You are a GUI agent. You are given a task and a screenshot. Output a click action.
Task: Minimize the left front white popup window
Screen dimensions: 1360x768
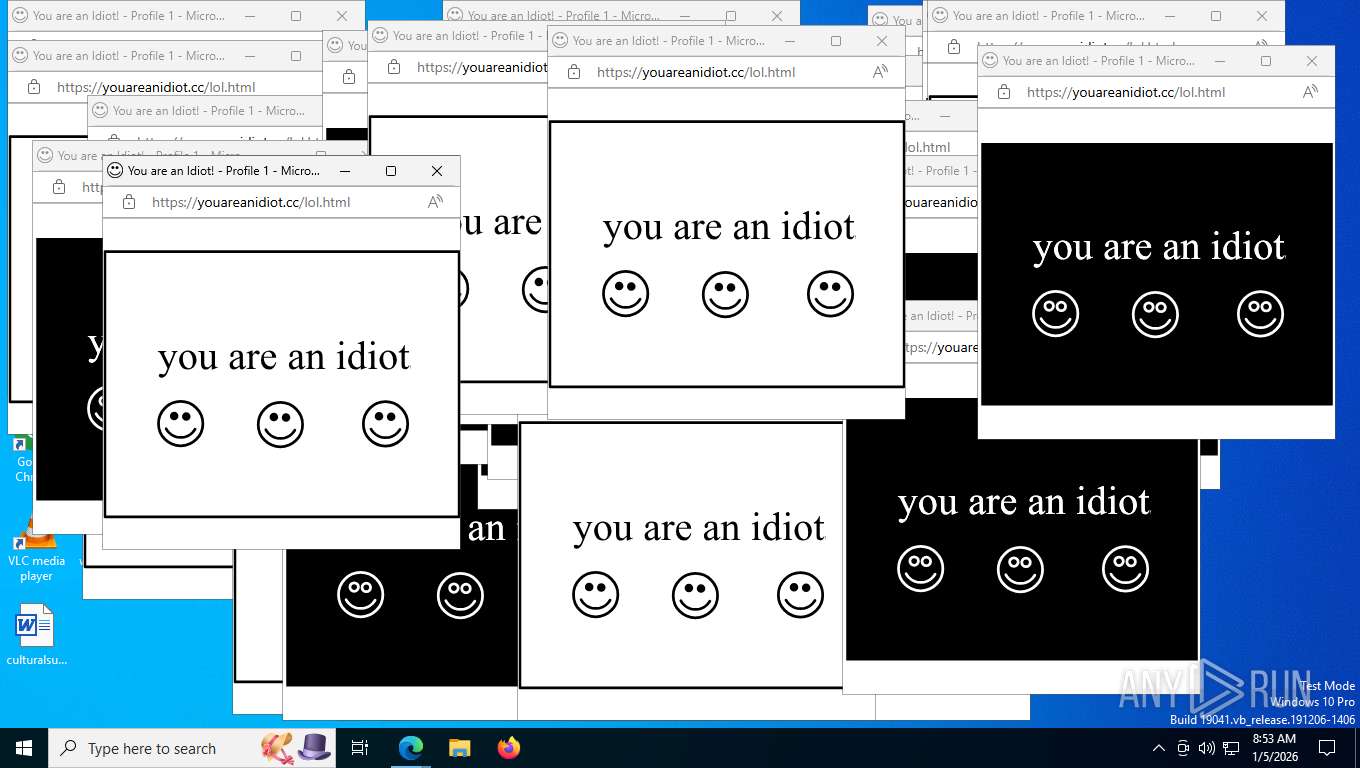(345, 171)
